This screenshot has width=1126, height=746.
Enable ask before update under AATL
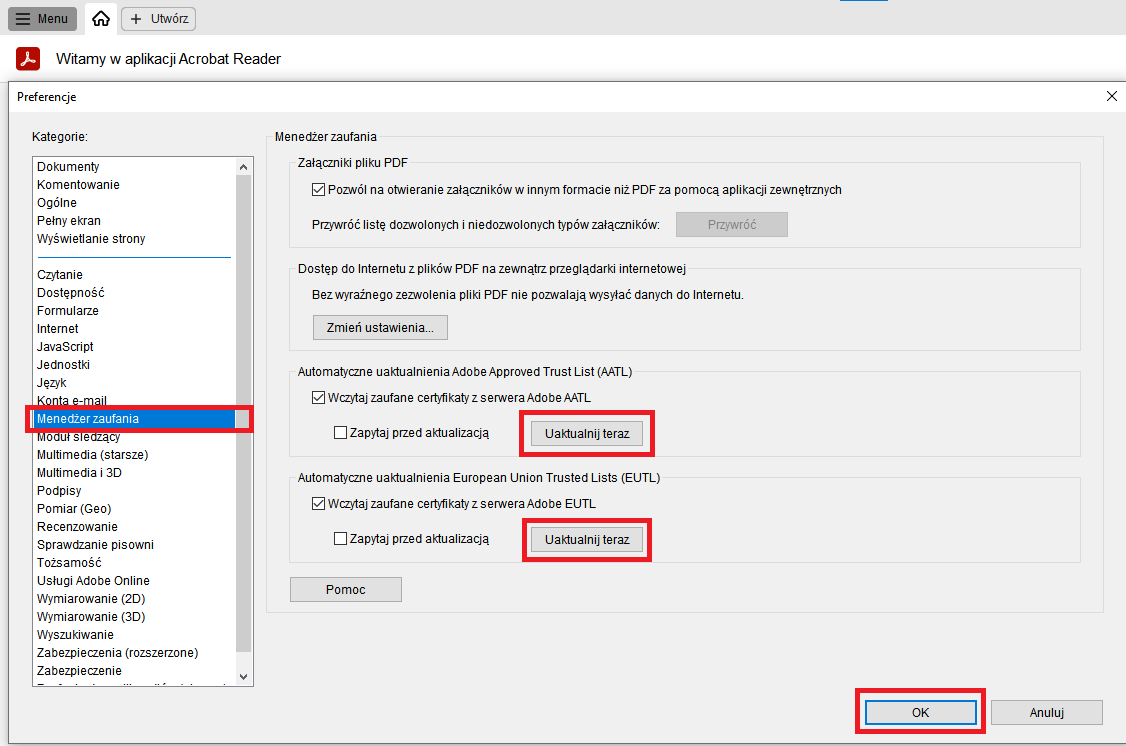[x=340, y=433]
